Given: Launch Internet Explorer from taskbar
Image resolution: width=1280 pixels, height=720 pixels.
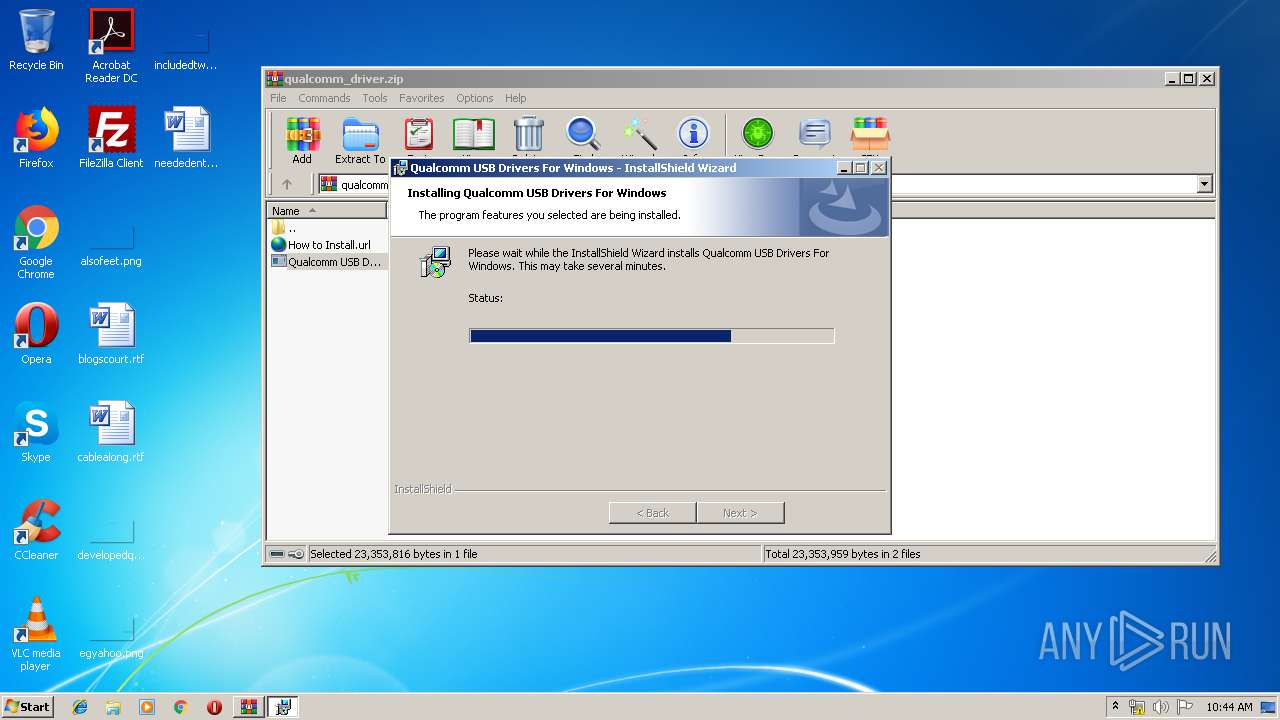Looking at the screenshot, I should pos(80,707).
